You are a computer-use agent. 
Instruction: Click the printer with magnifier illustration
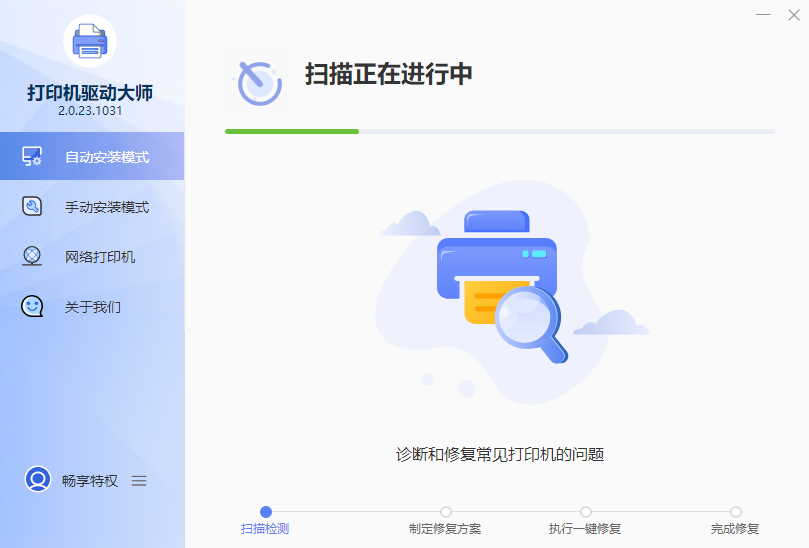click(x=500, y=285)
